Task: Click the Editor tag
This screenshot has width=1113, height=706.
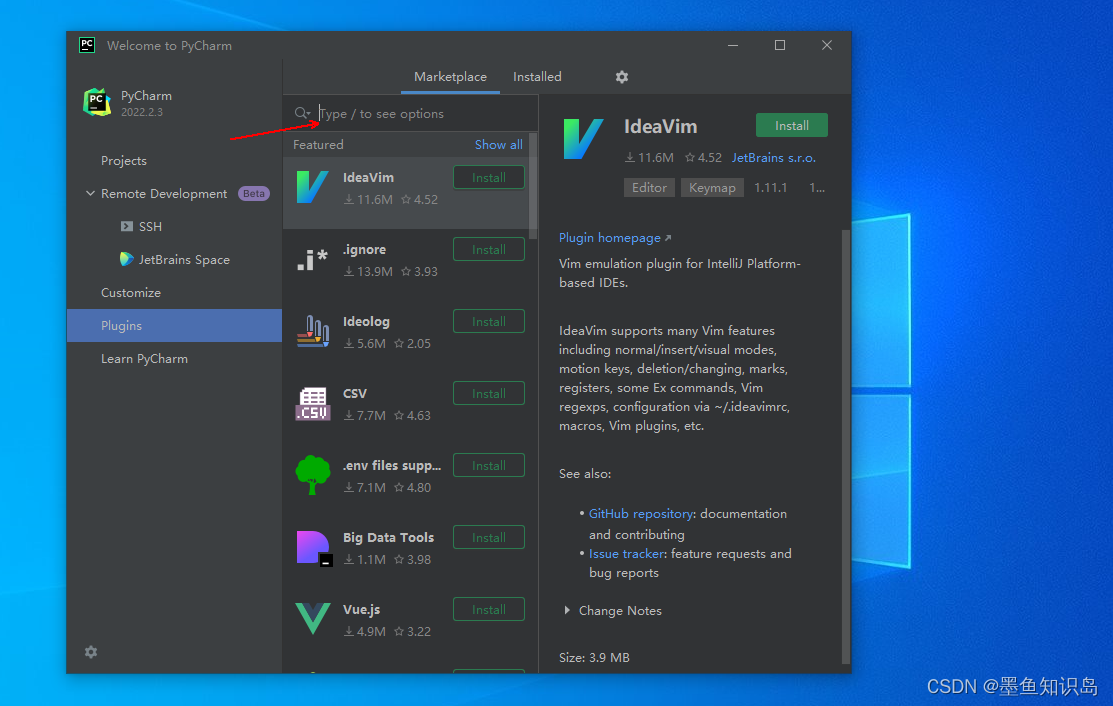Action: pyautogui.click(x=649, y=187)
